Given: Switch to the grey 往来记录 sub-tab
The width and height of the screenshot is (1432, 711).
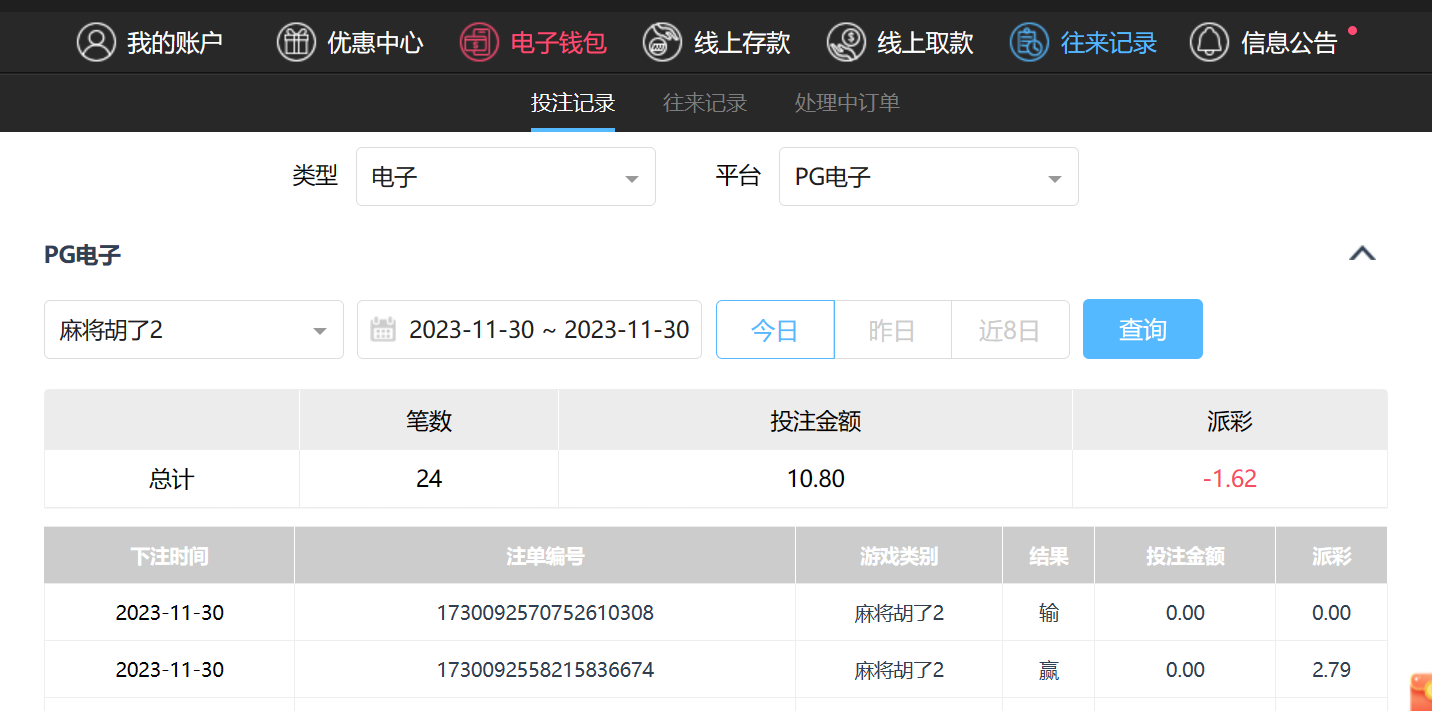Looking at the screenshot, I should 705,102.
